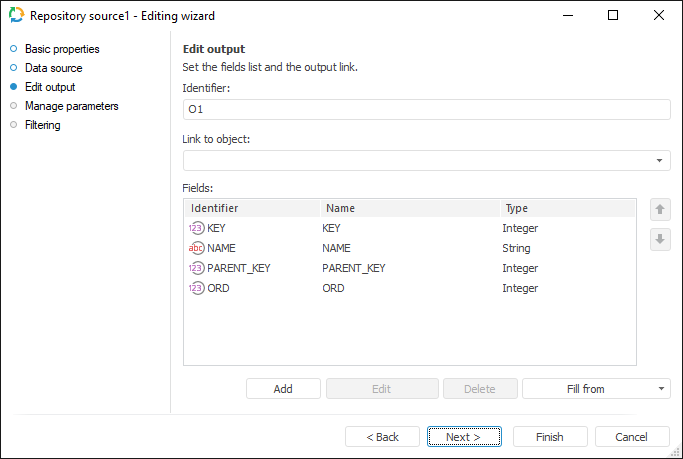Click inside the Identifier text field
This screenshot has width=683, height=459.
(x=426, y=109)
